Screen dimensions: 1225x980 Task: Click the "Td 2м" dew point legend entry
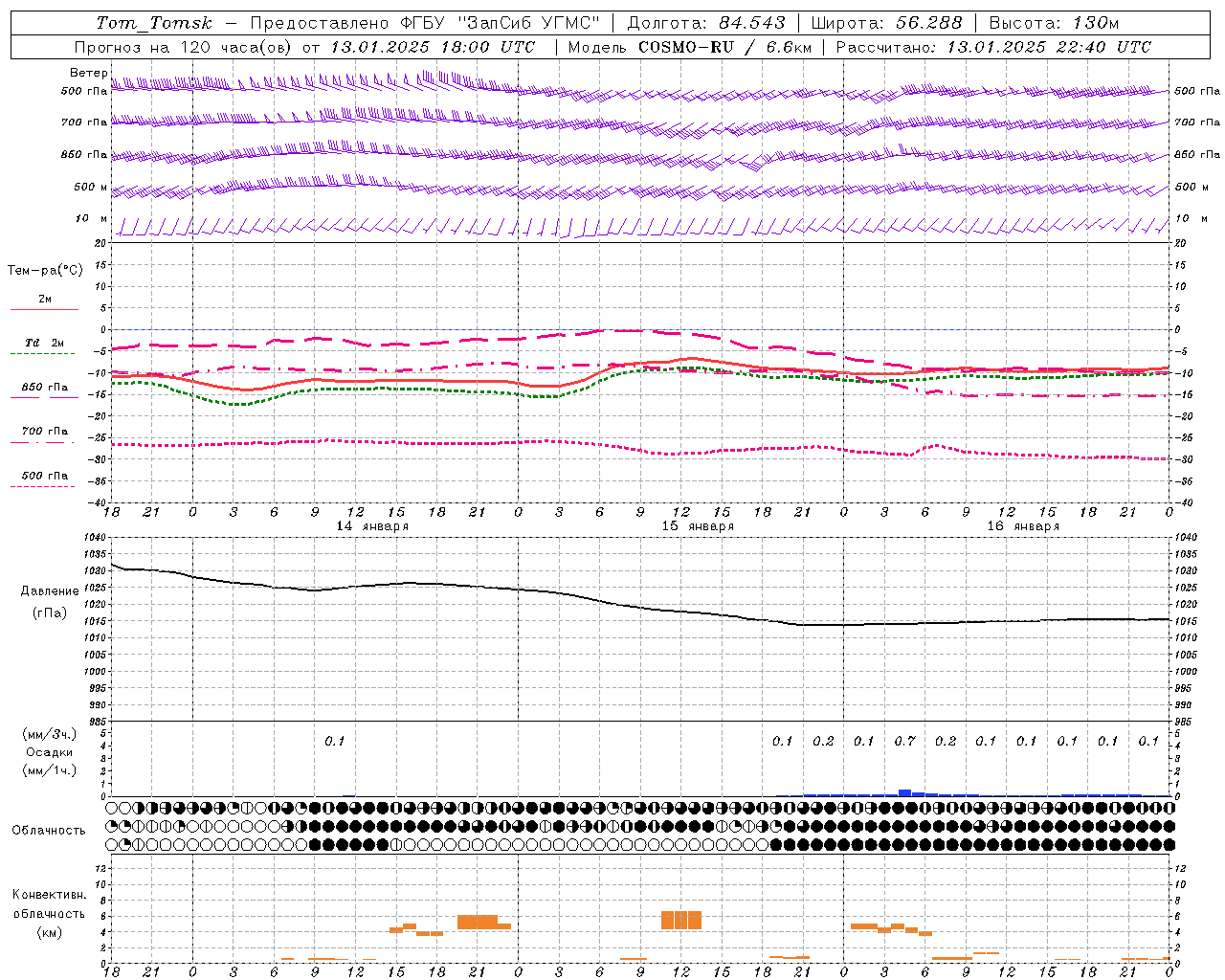(x=44, y=343)
